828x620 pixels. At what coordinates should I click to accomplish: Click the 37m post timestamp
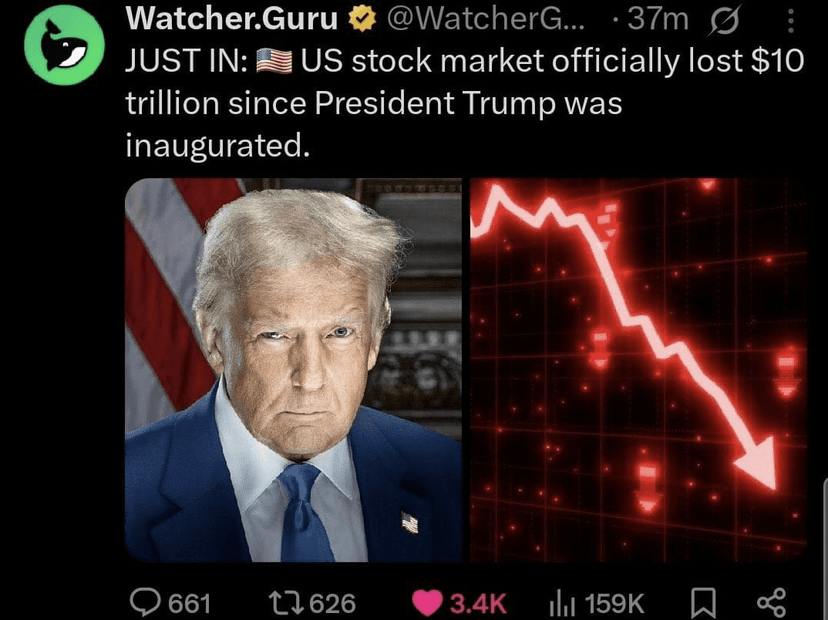point(658,19)
